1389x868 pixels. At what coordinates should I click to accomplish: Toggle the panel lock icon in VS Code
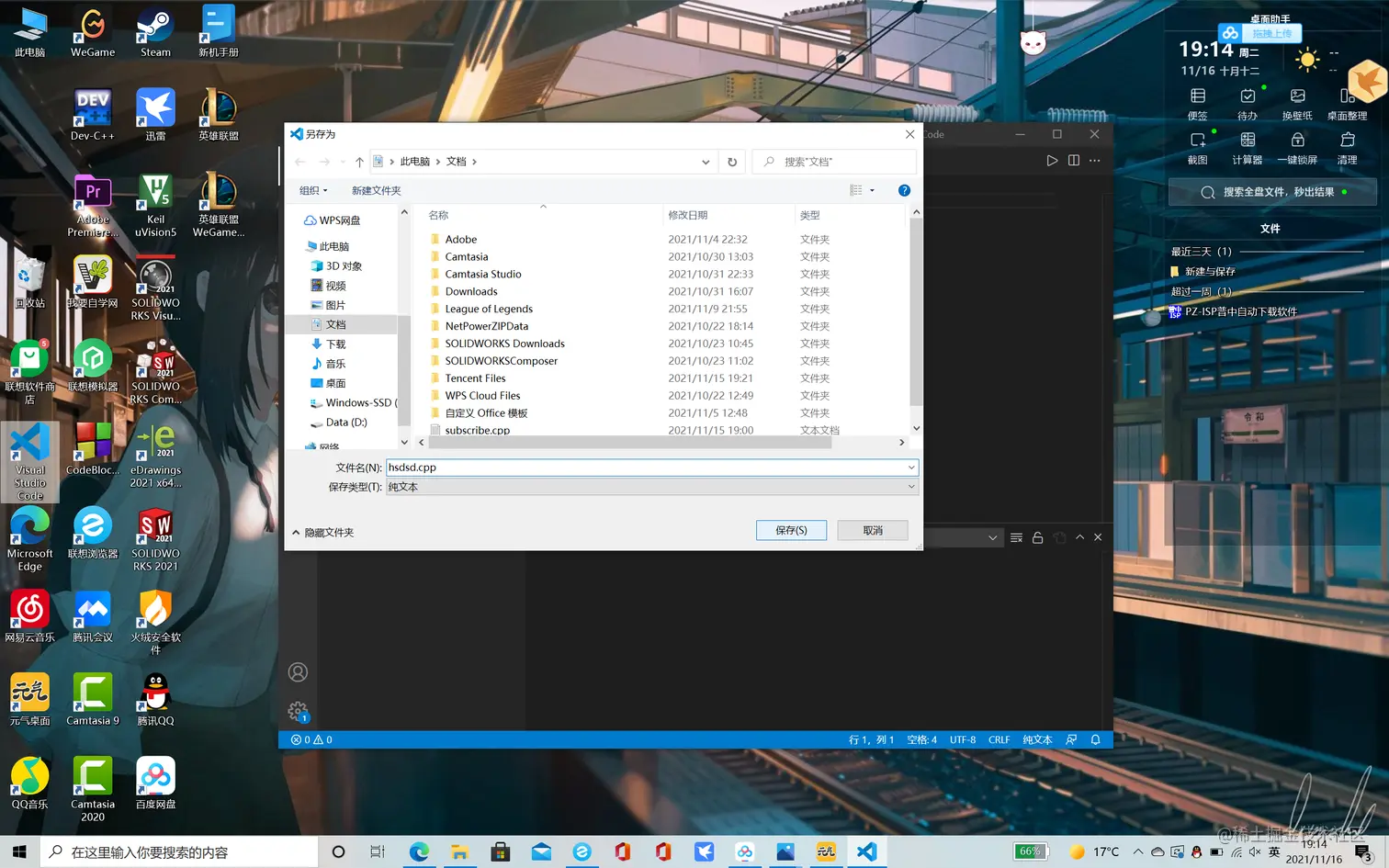[1037, 537]
